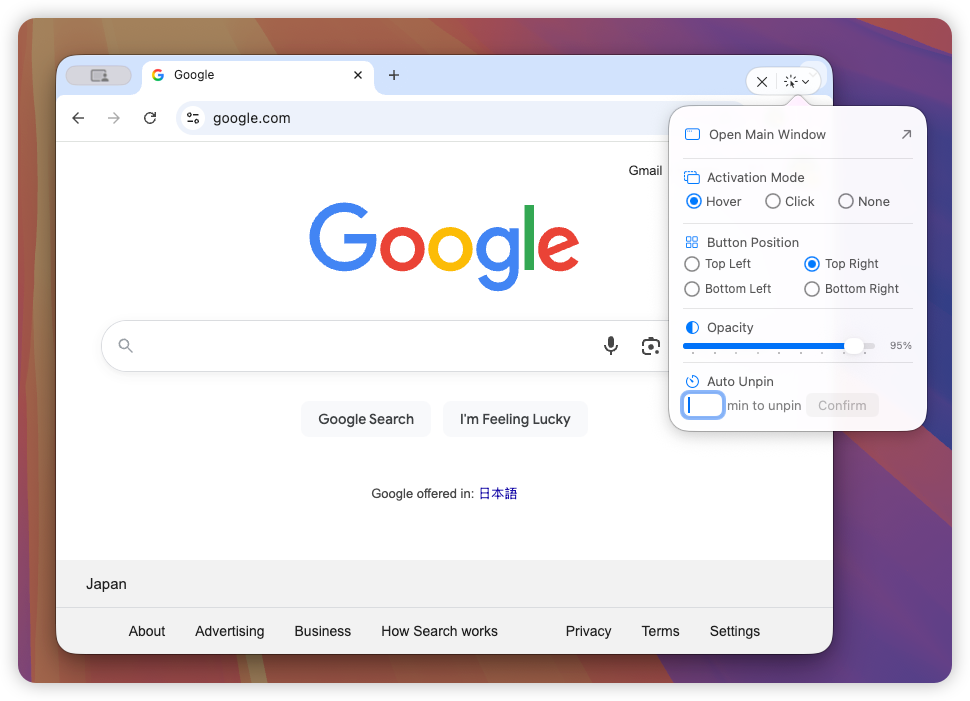
Task: Open the Terms footer link
Action: (x=660, y=631)
